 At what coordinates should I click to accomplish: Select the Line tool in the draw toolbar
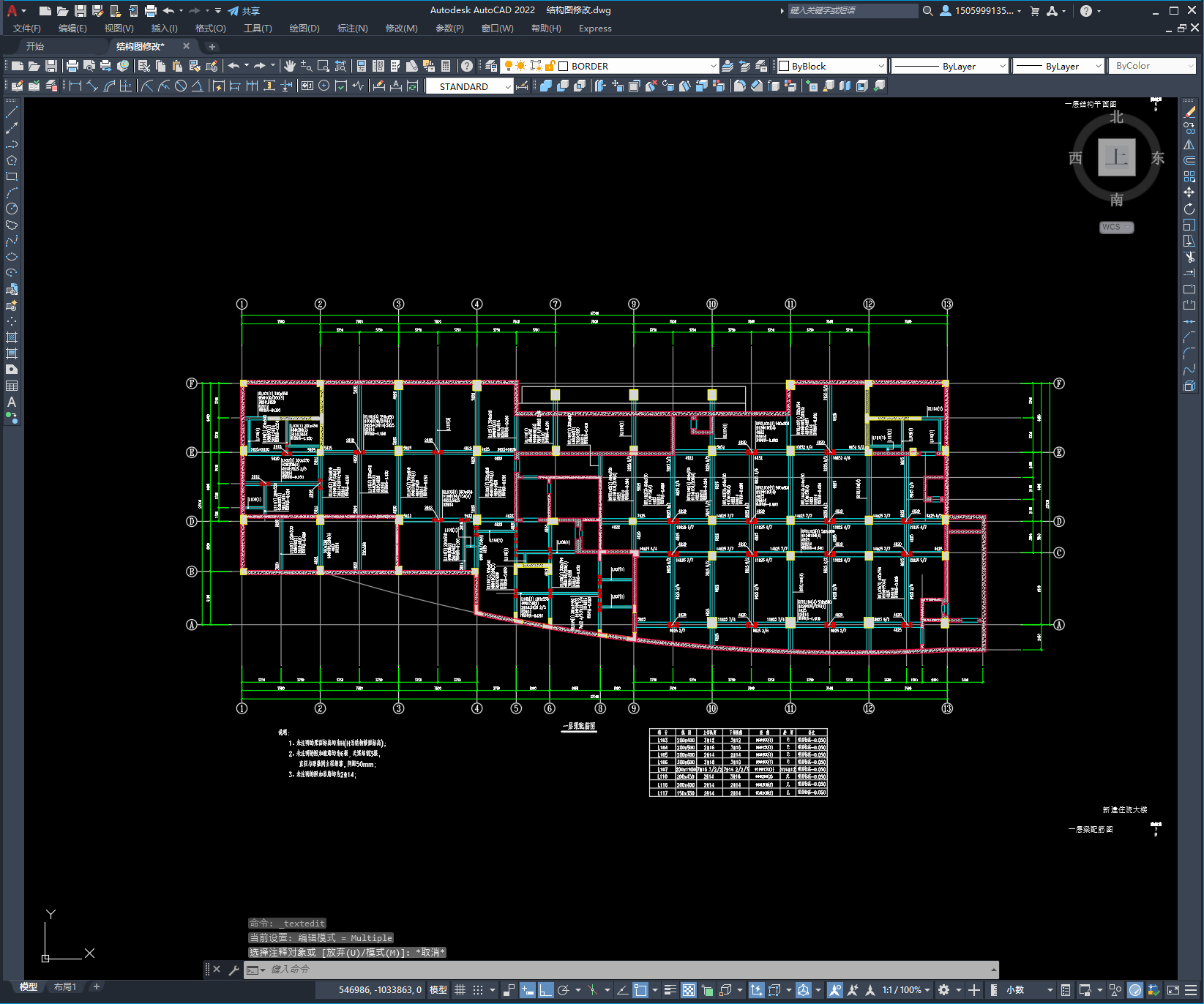click(12, 112)
